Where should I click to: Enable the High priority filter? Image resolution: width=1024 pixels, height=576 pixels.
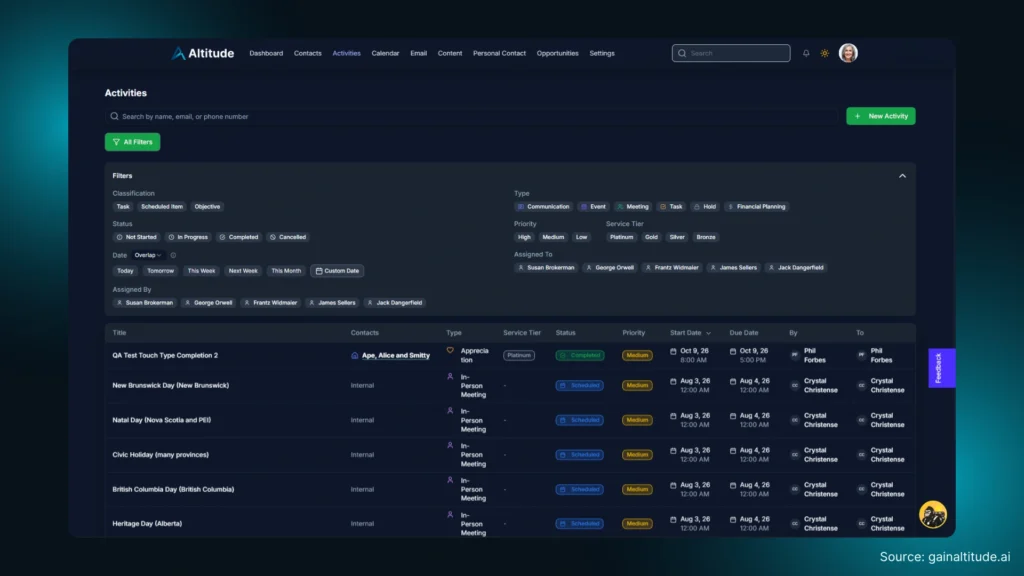(524, 237)
